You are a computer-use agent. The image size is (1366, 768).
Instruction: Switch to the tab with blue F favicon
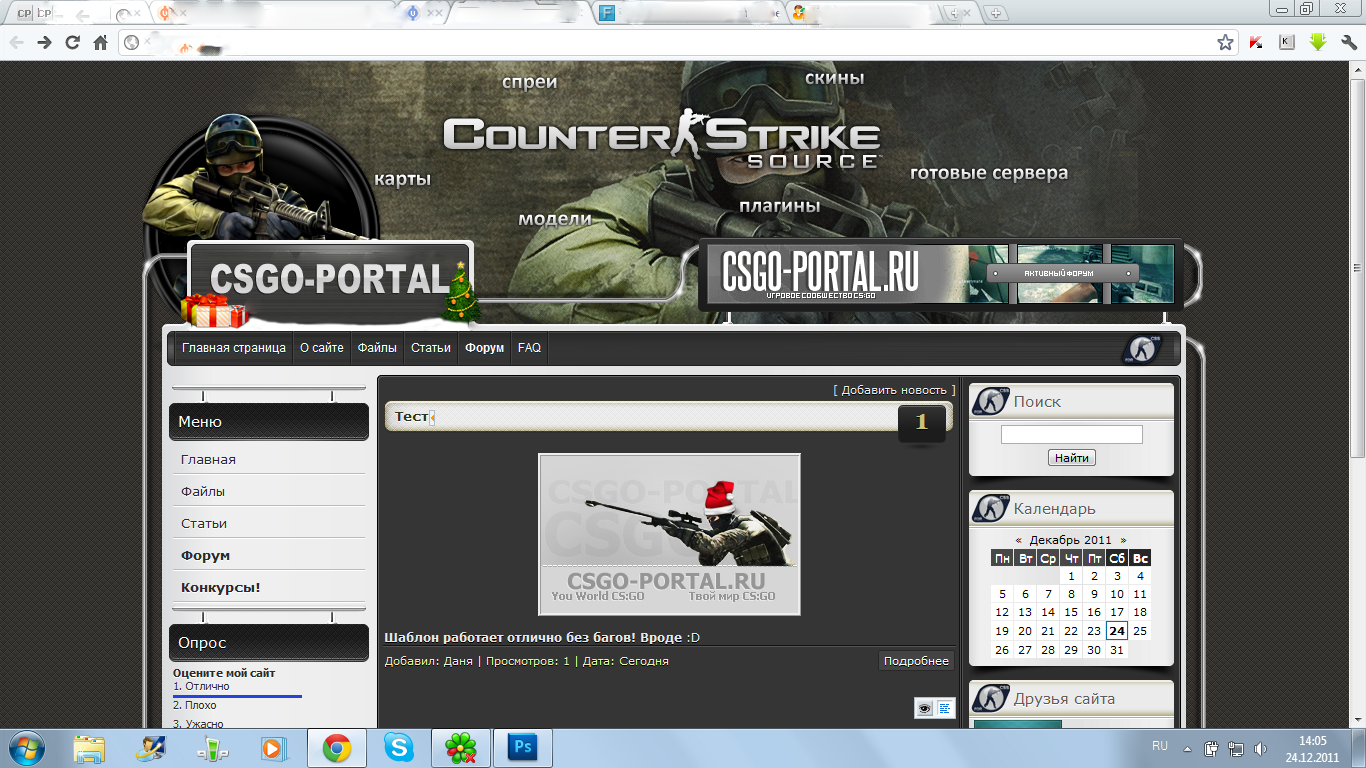coord(606,13)
